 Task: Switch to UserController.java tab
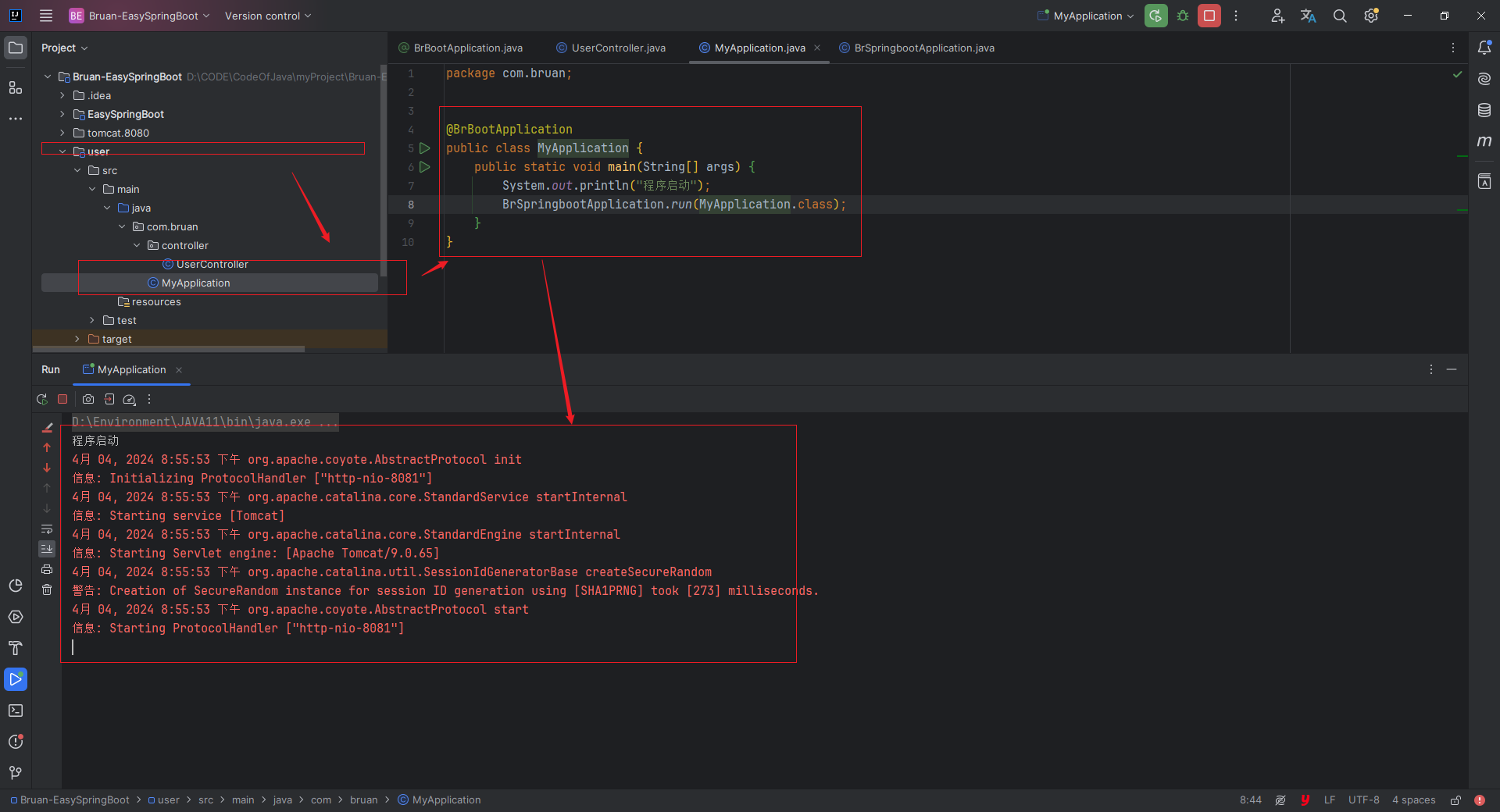pyautogui.click(x=611, y=48)
